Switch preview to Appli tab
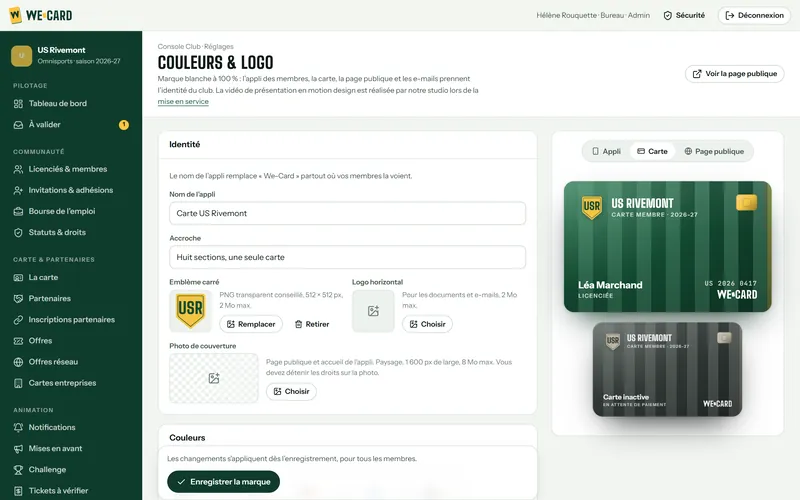This screenshot has width=800, height=500. [x=606, y=151]
